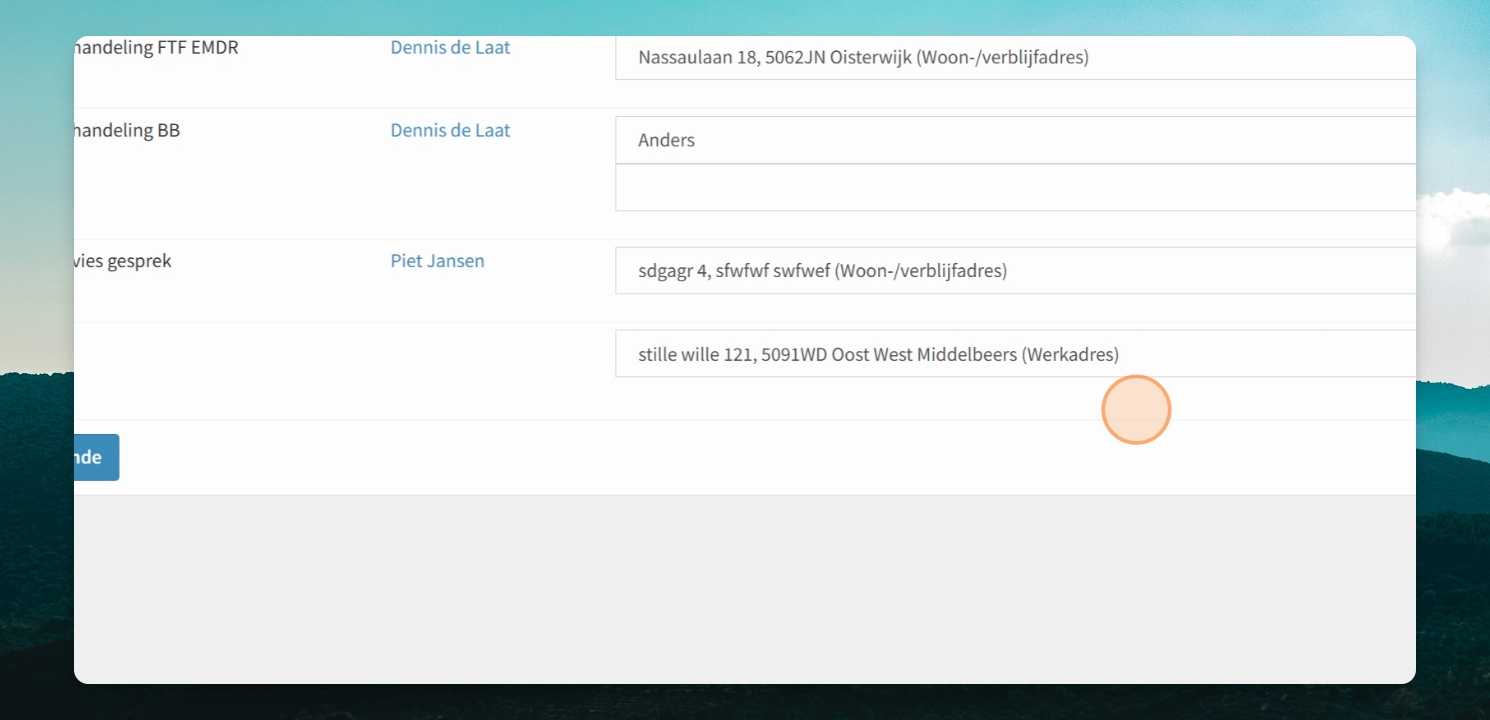Screen dimensions: 1490x720
Task: Open the stille wille 121 Werkadres dropdown
Action: pyautogui.click(x=1015, y=354)
